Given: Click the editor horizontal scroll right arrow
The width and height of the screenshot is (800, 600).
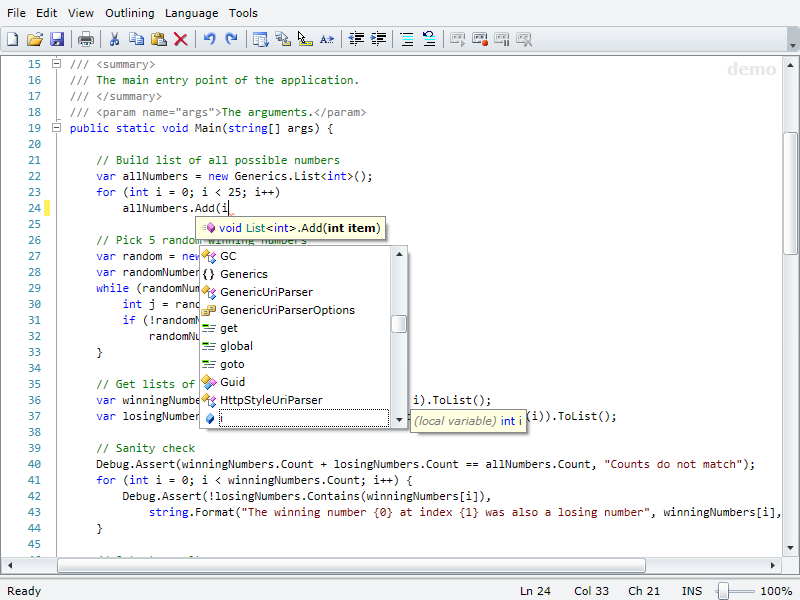Looking at the screenshot, I should click(773, 565).
